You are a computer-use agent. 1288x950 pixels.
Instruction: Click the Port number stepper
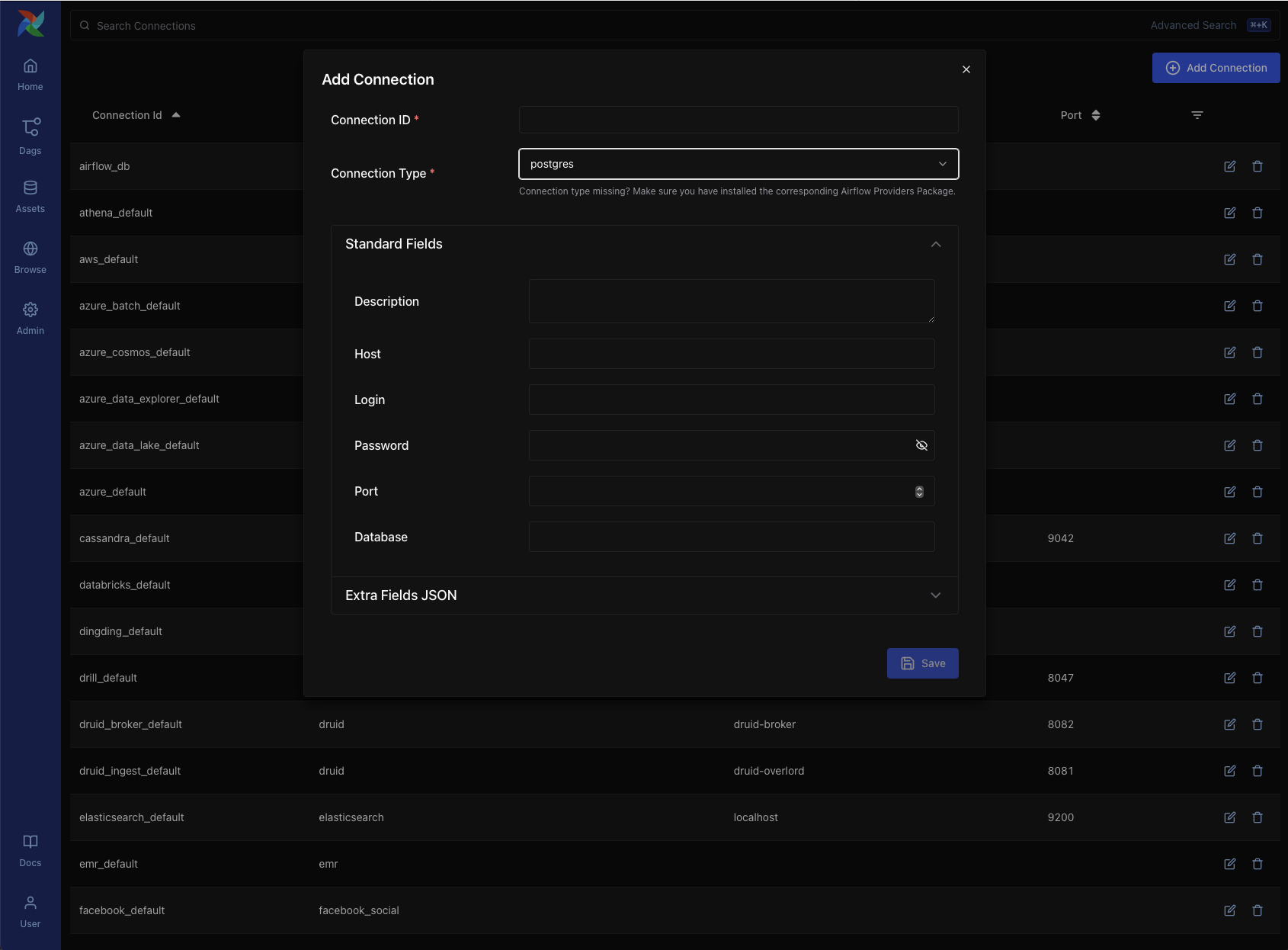pos(919,492)
